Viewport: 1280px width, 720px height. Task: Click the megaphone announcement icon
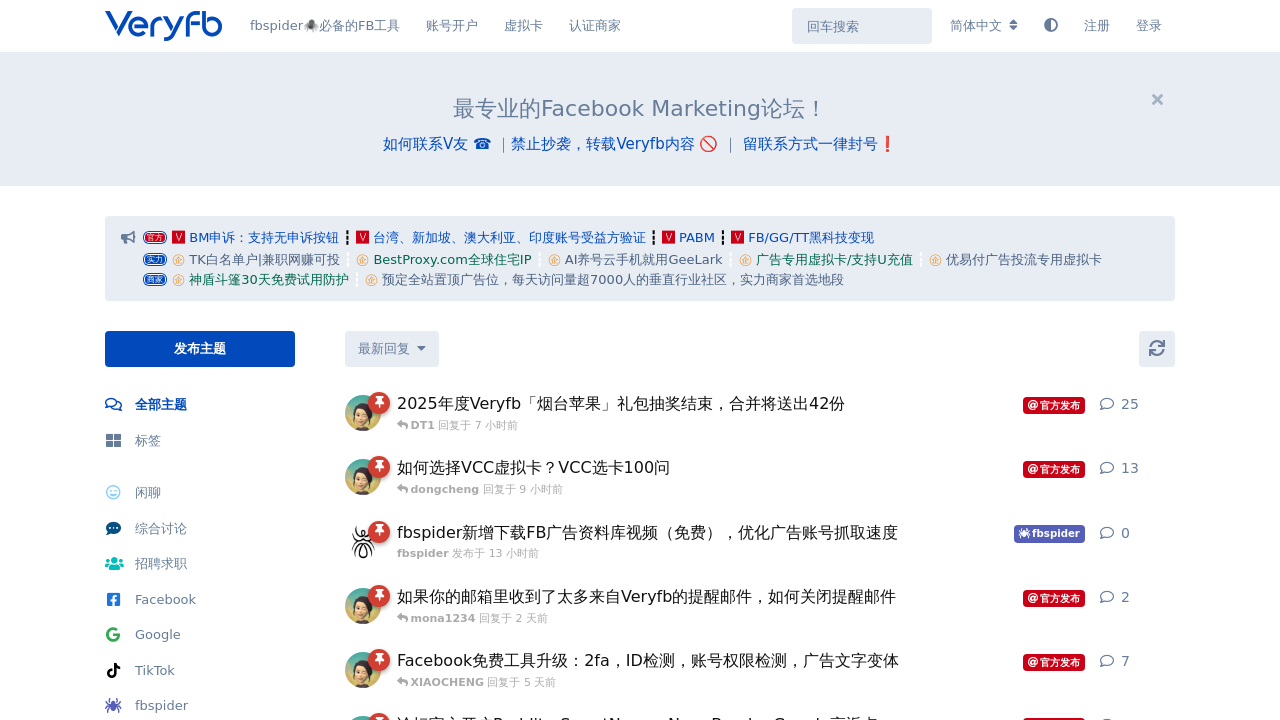(x=128, y=238)
